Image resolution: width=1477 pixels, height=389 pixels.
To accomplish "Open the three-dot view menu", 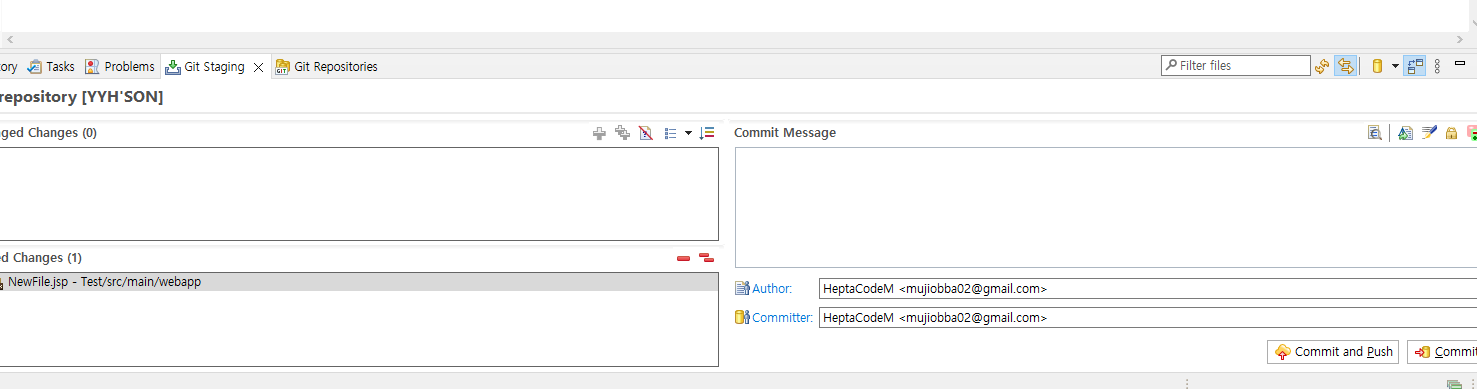I will click(x=1437, y=66).
